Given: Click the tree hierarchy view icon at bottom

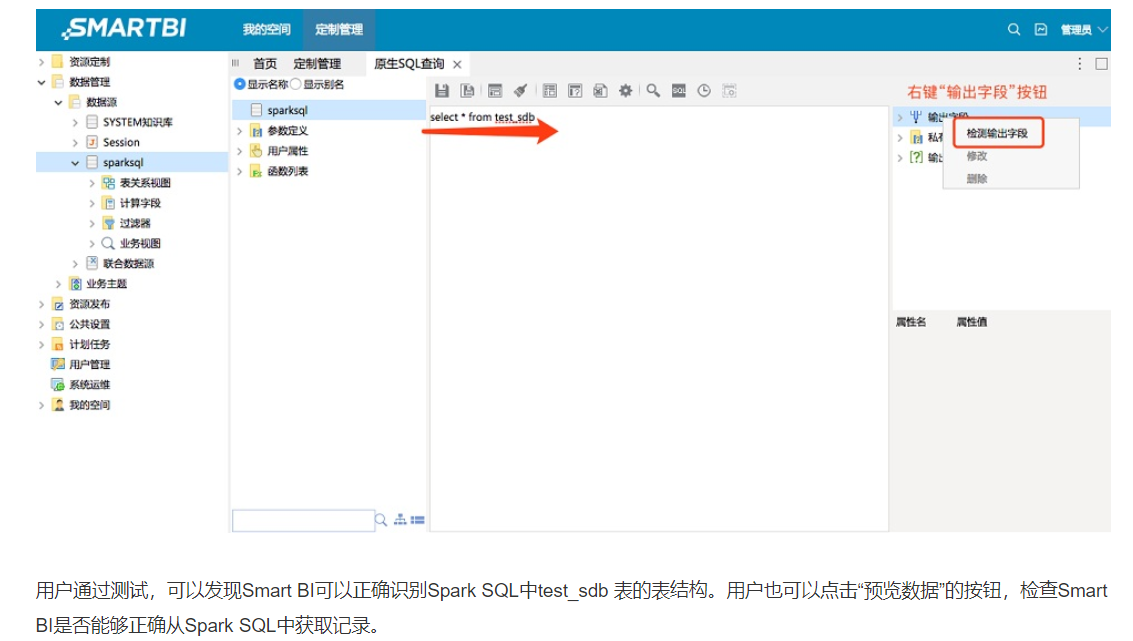Looking at the screenshot, I should [400, 520].
